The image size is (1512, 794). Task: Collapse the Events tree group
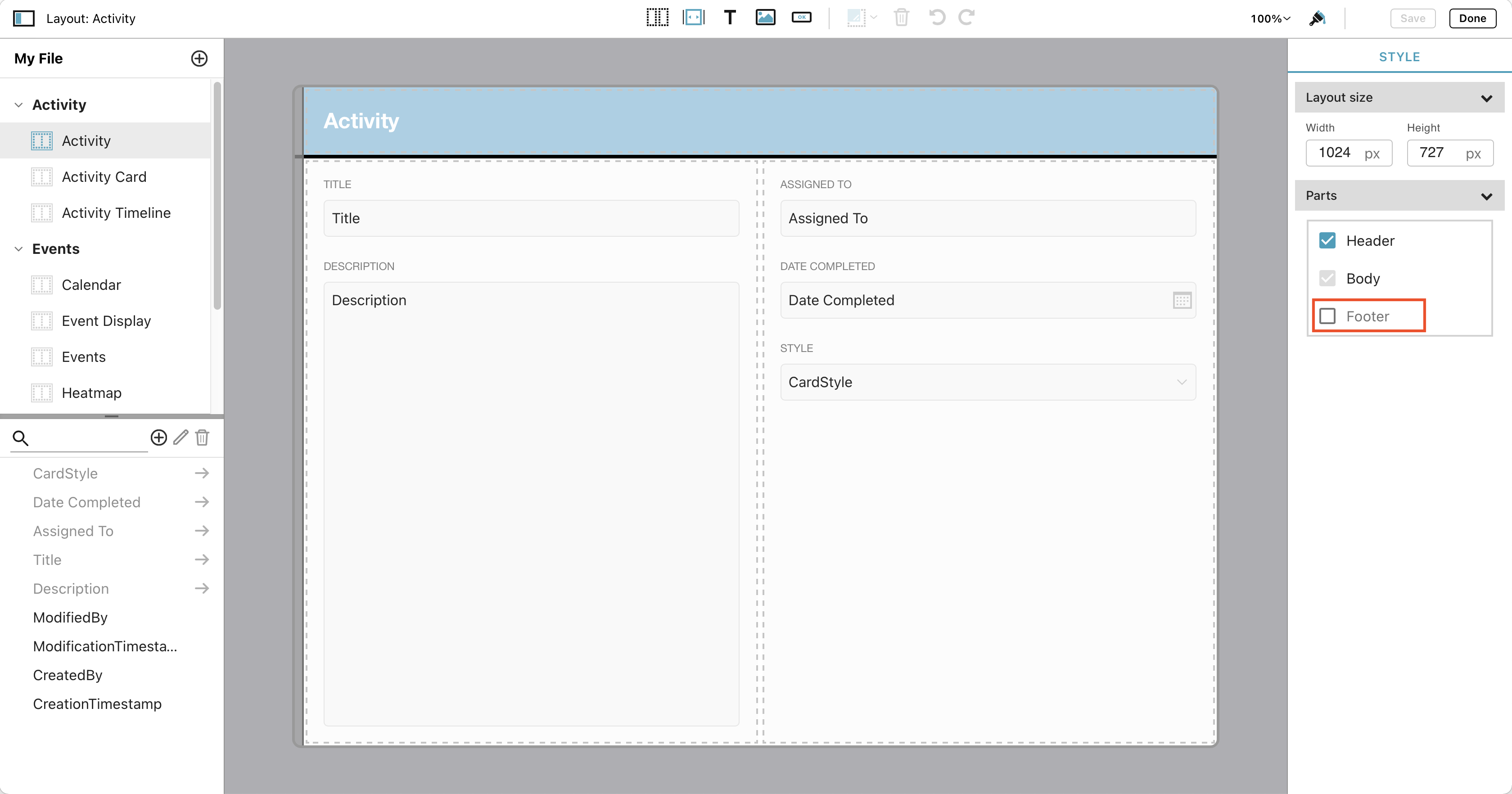pos(19,249)
